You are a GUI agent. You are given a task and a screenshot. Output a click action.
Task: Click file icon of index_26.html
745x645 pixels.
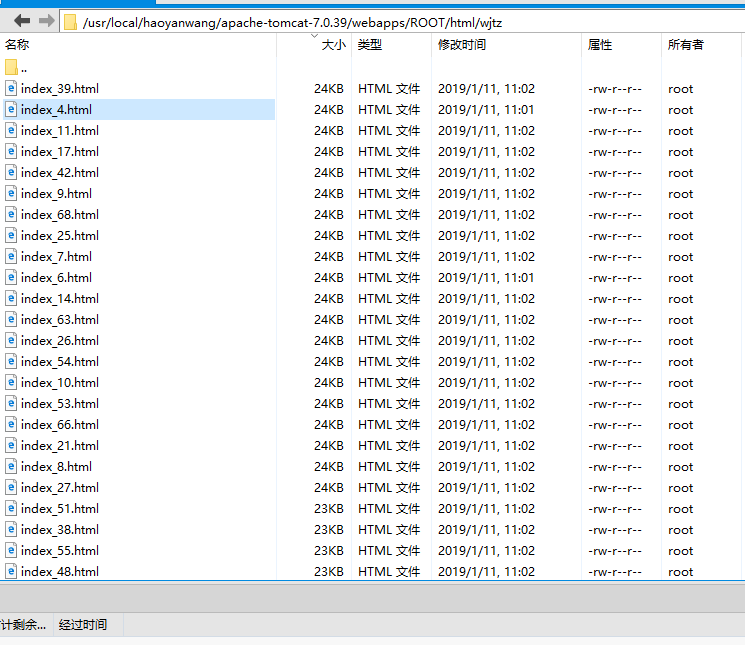(x=11, y=341)
